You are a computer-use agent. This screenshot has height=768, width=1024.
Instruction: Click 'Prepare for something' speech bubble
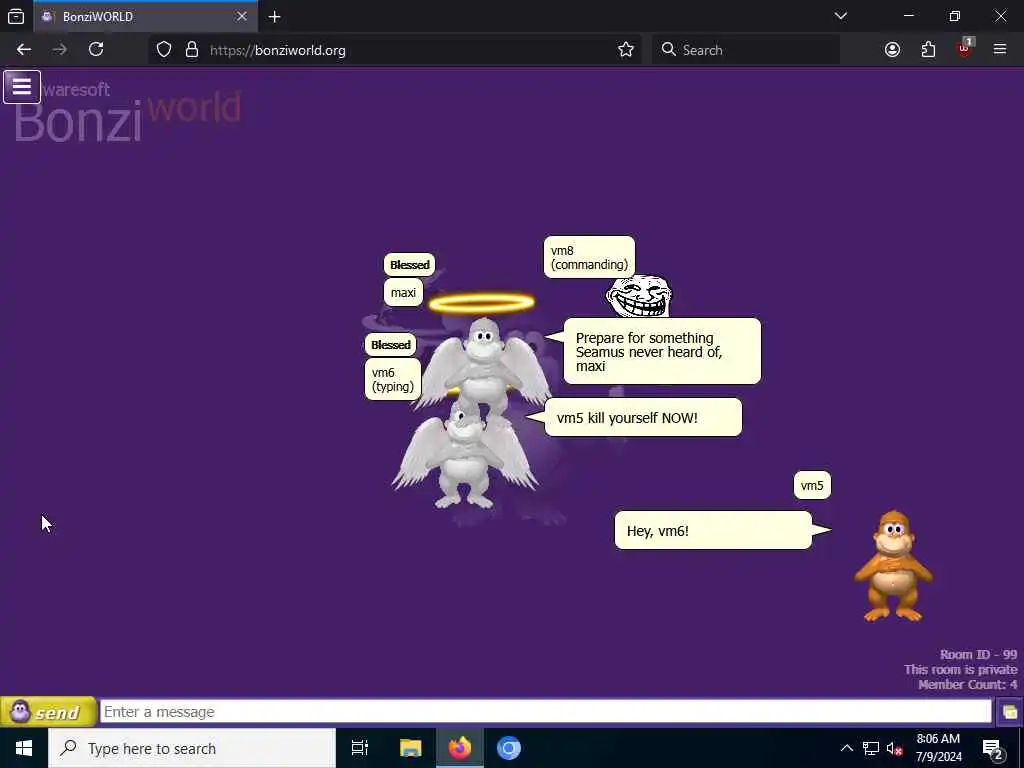click(x=662, y=351)
